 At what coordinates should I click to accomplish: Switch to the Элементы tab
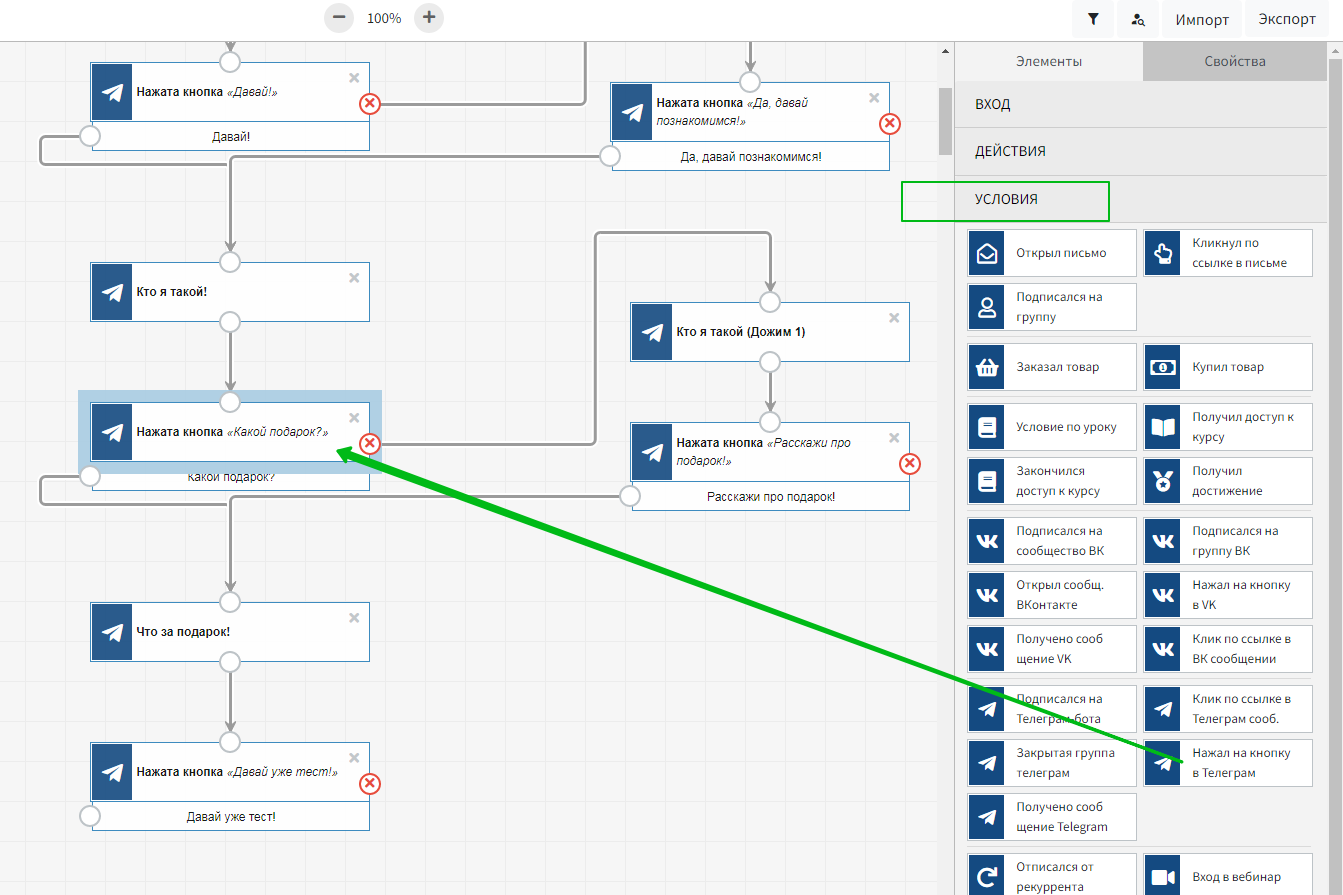pos(1048,61)
